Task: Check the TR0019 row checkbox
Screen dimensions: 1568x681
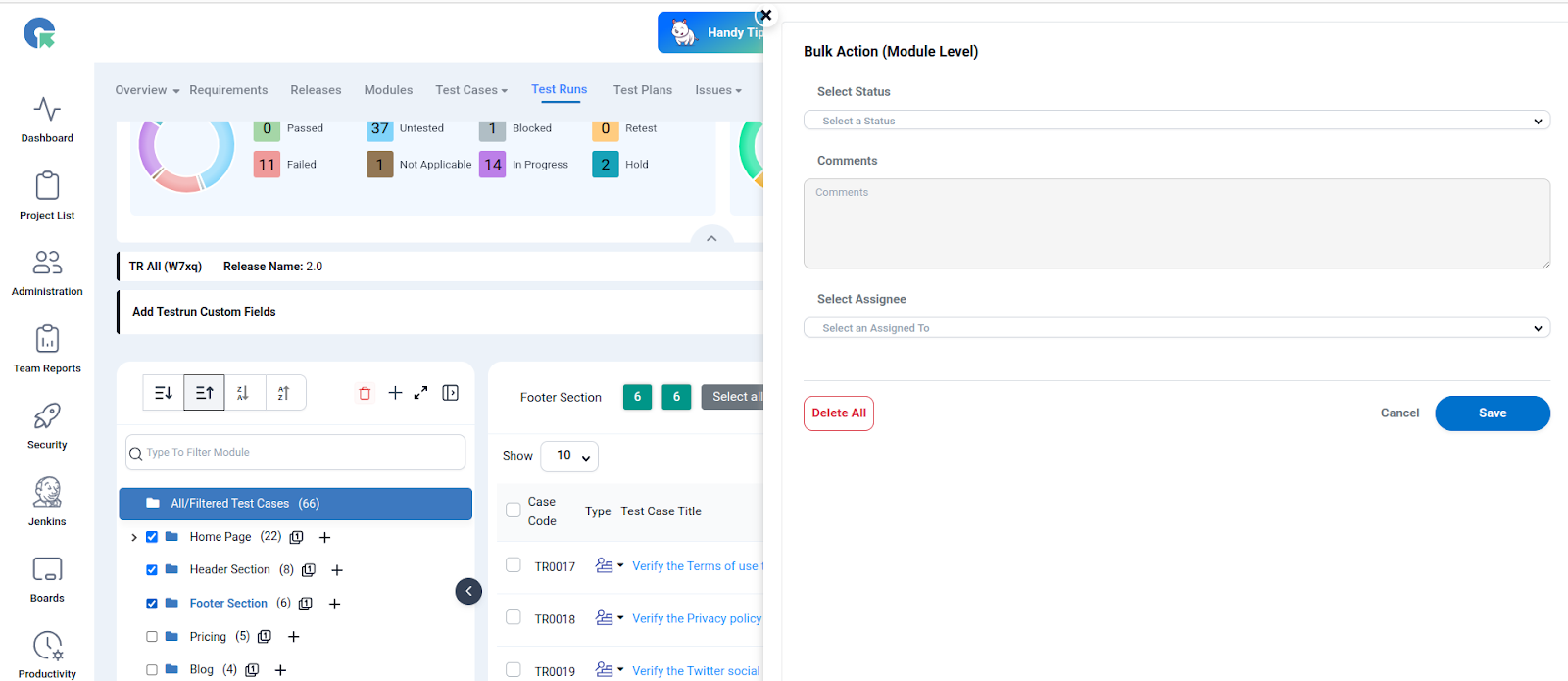Action: coord(513,670)
